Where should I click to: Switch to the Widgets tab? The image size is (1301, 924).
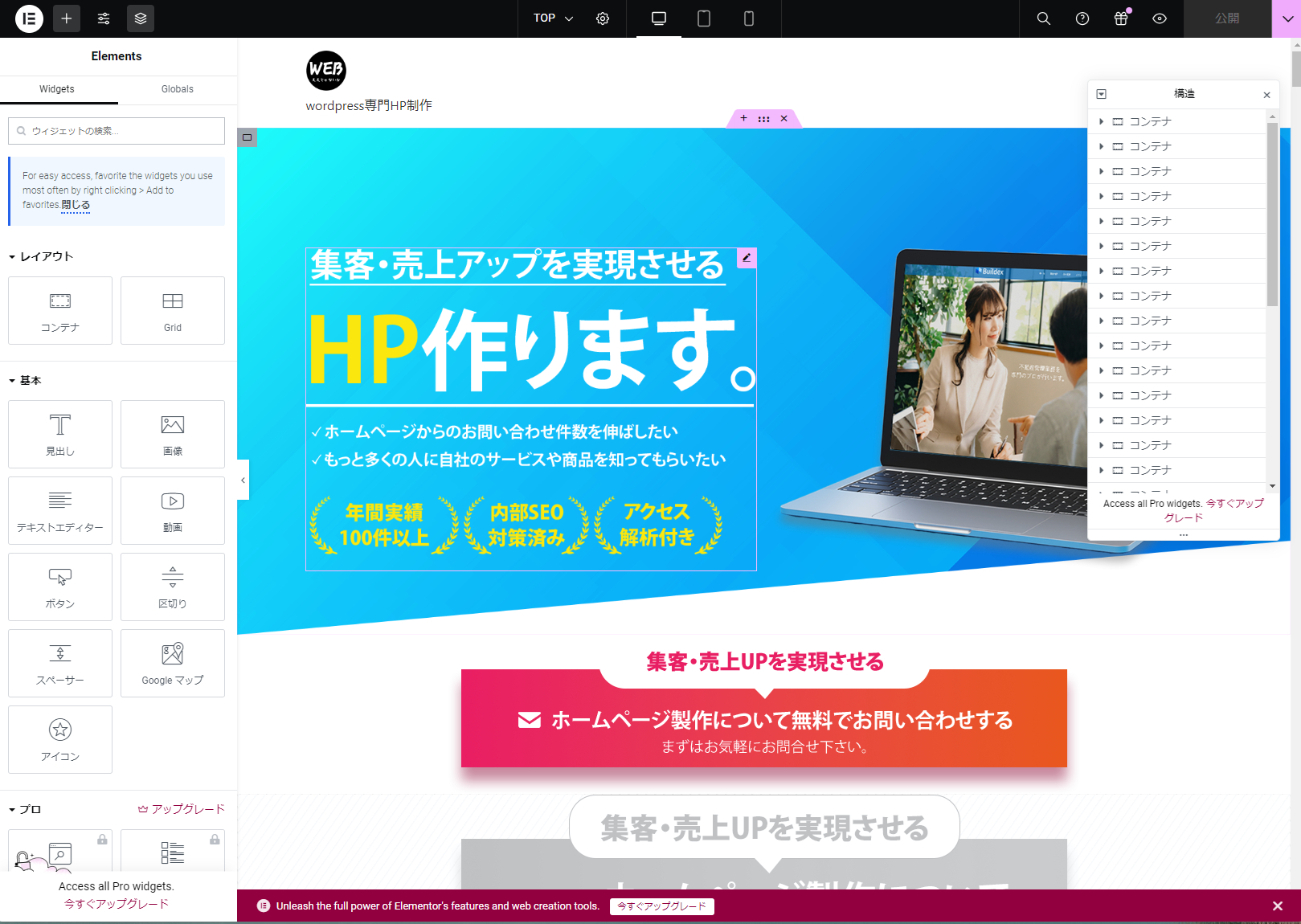57,89
